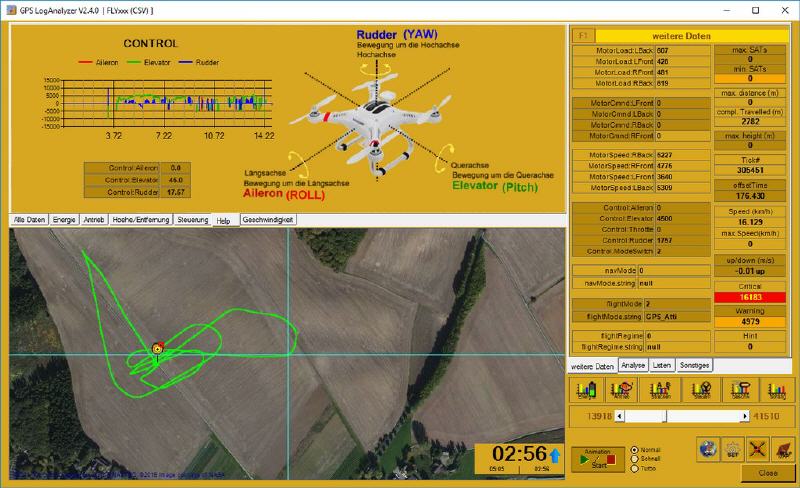The width and height of the screenshot is (800, 488).
Task: Click the Close button
Action: click(767, 473)
